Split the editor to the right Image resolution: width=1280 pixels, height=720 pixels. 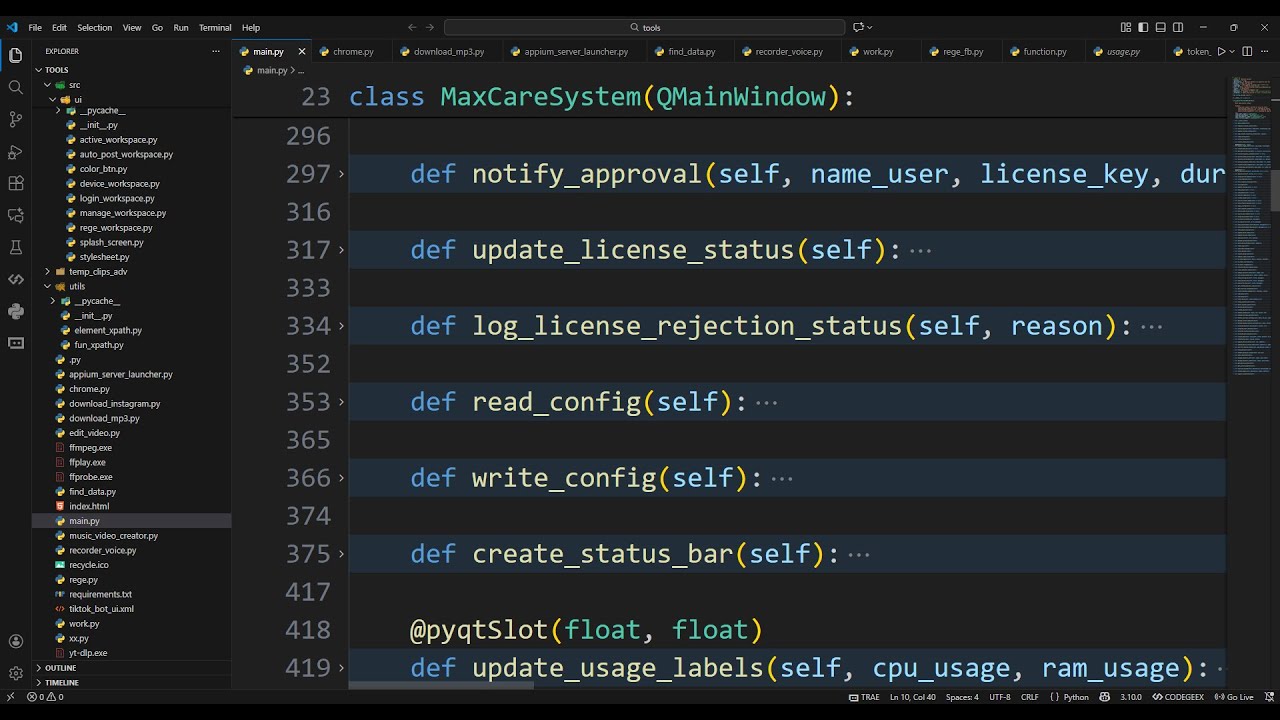pyautogui.click(x=1246, y=51)
